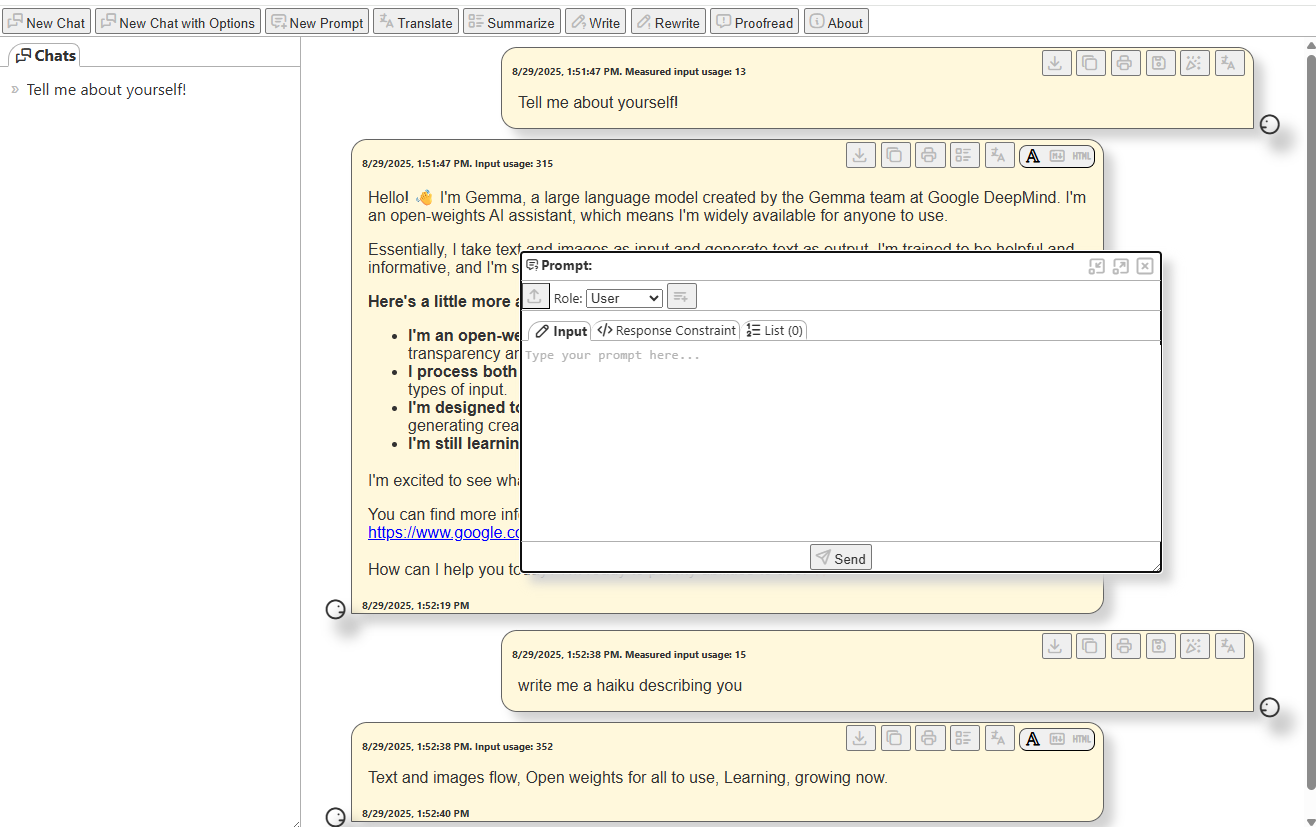Close the Prompt dialog with X
1316x827 pixels.
tap(1145, 266)
